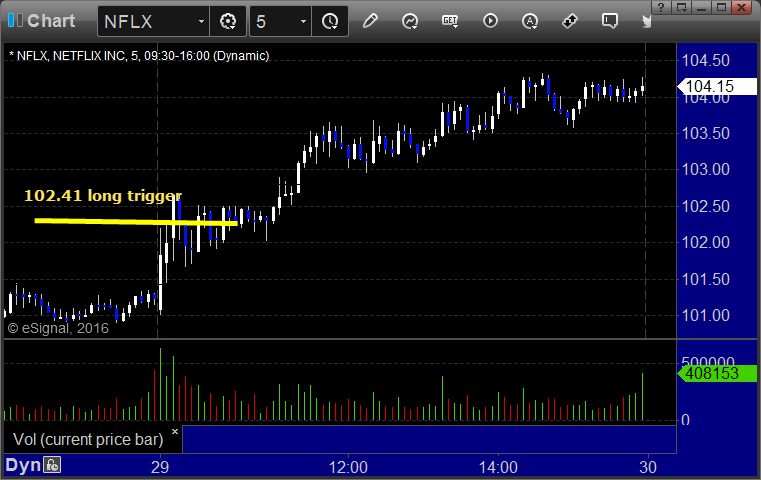Viewport: 761px width, 480px height.
Task: Click the 14:00 time axis label
Action: tap(498, 467)
